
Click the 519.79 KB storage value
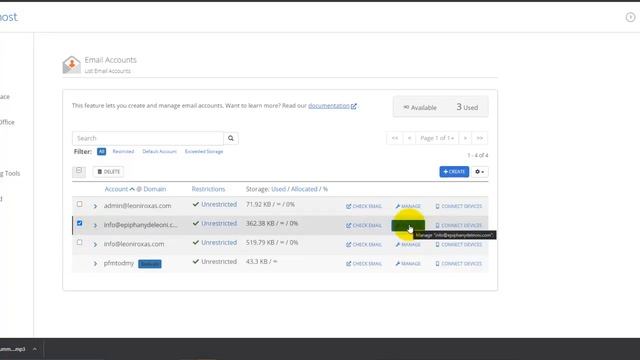pyautogui.click(x=257, y=242)
